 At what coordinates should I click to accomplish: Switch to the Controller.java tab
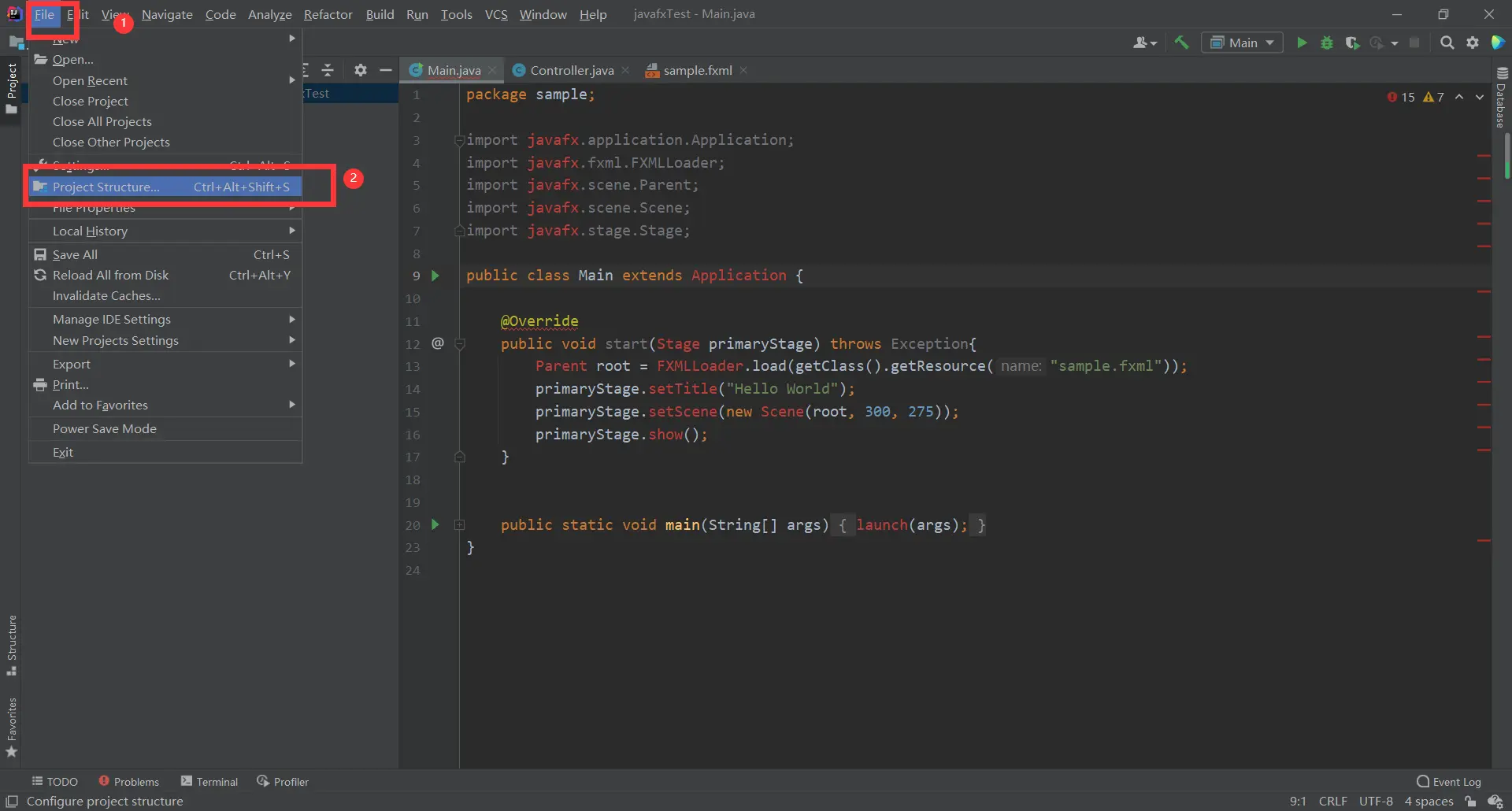click(x=571, y=70)
